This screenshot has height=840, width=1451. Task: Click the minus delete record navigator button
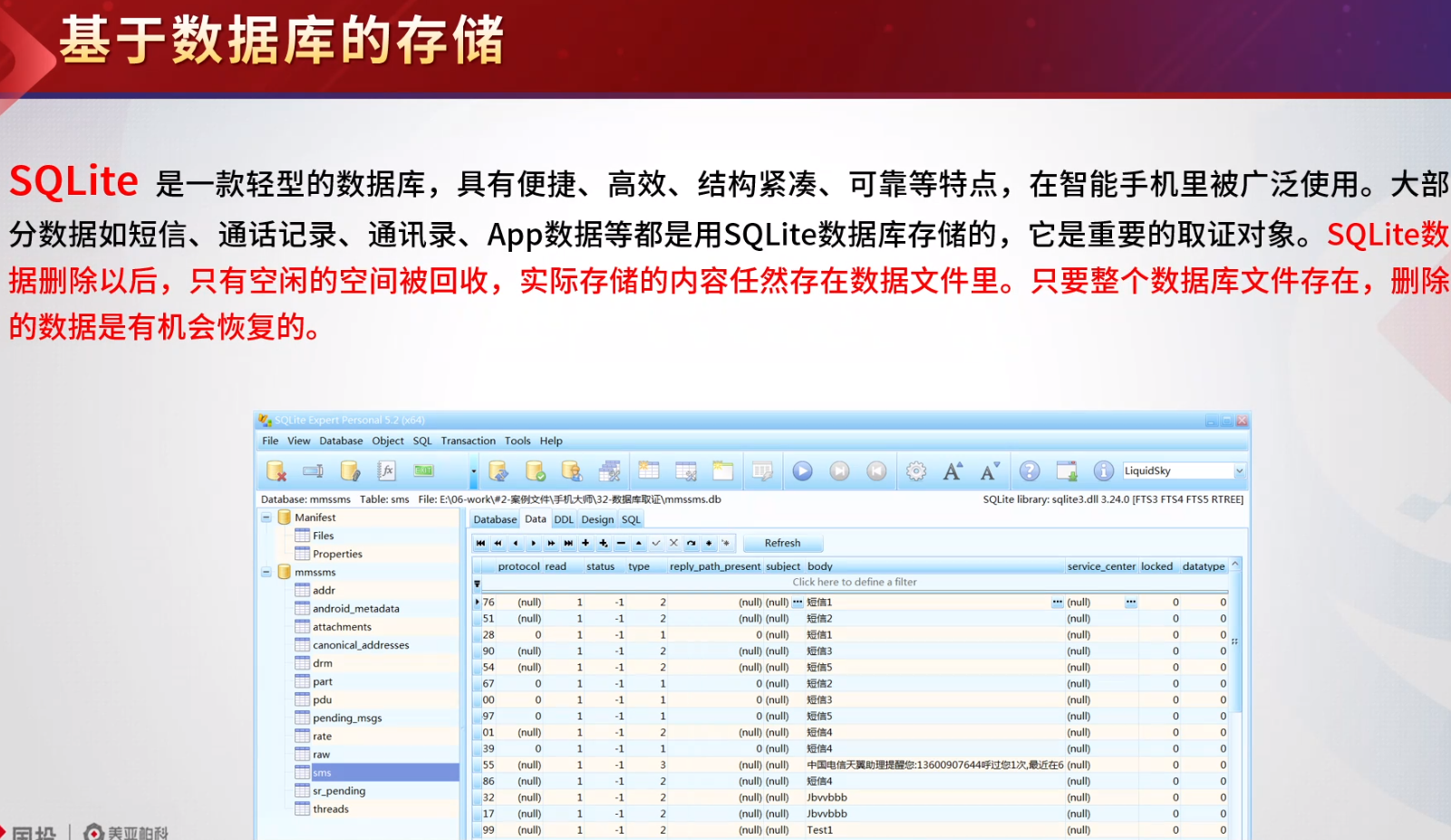click(621, 544)
